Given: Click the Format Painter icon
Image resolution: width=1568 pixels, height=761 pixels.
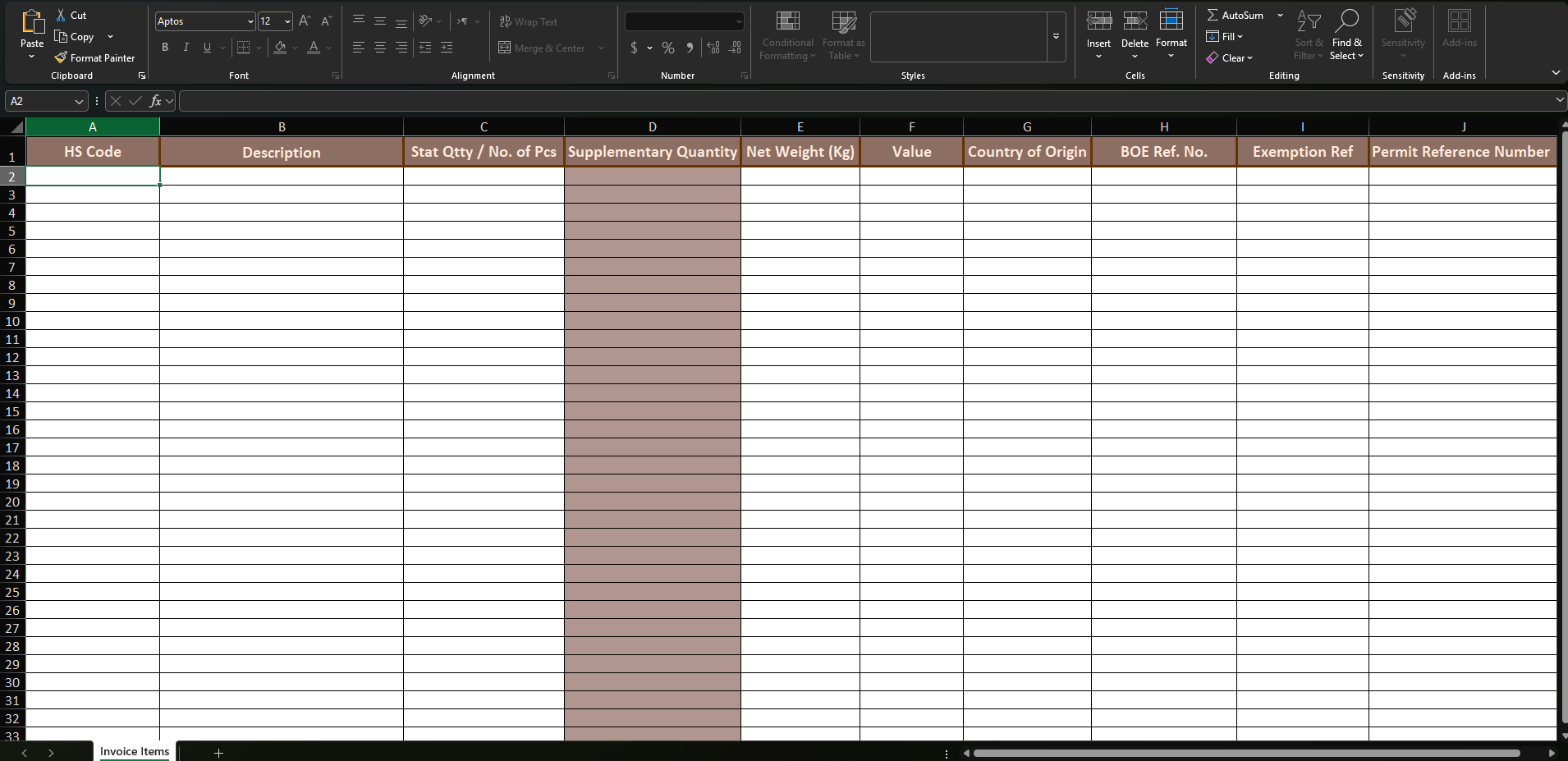Looking at the screenshot, I should [x=61, y=57].
